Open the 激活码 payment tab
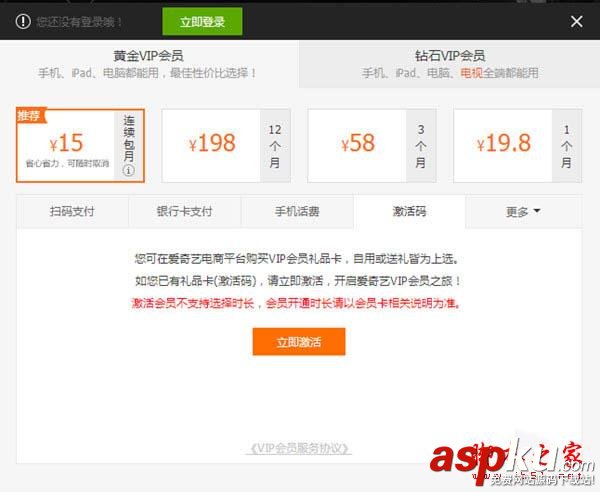The image size is (600, 492). tap(409, 211)
